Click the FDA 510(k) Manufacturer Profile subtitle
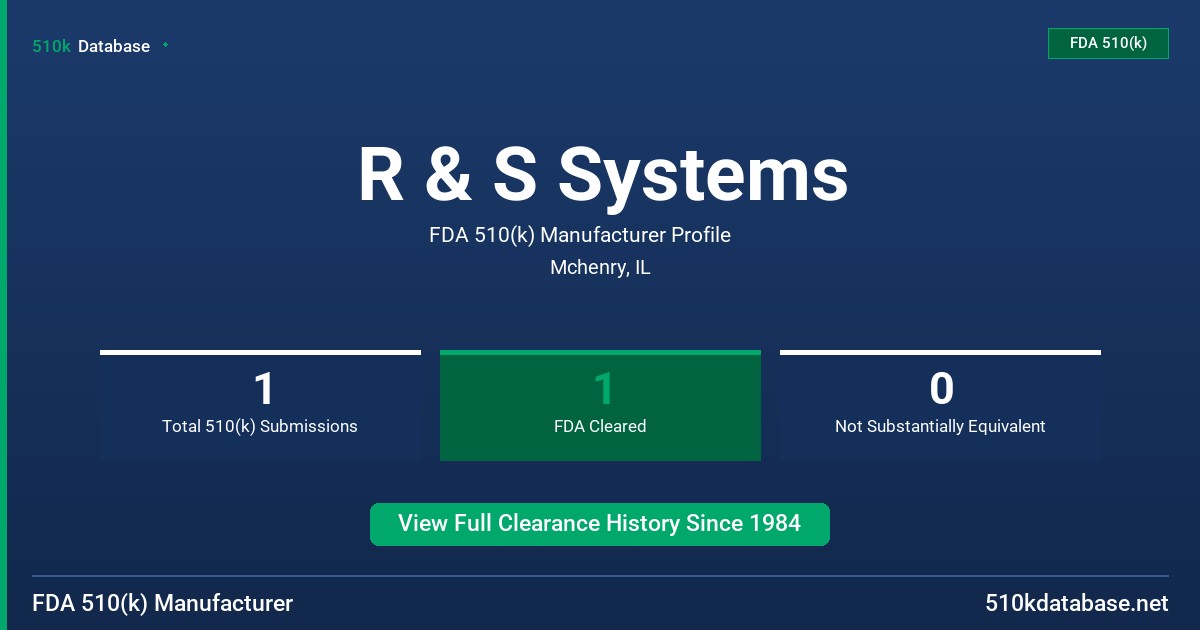The width and height of the screenshot is (1200, 630). pyautogui.click(x=580, y=235)
